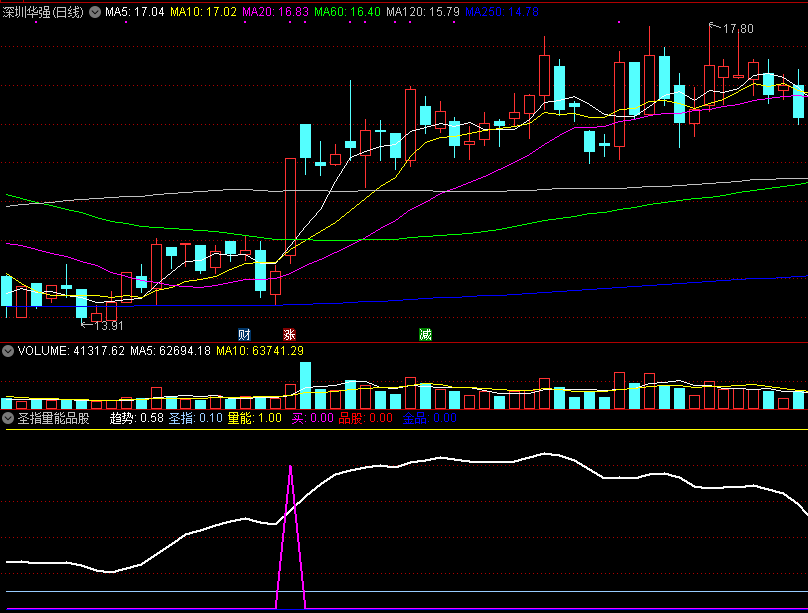Viewport: 808px width, 613px height.
Task: Click the VOLUME: 41317.62 label
Action: tap(71, 351)
